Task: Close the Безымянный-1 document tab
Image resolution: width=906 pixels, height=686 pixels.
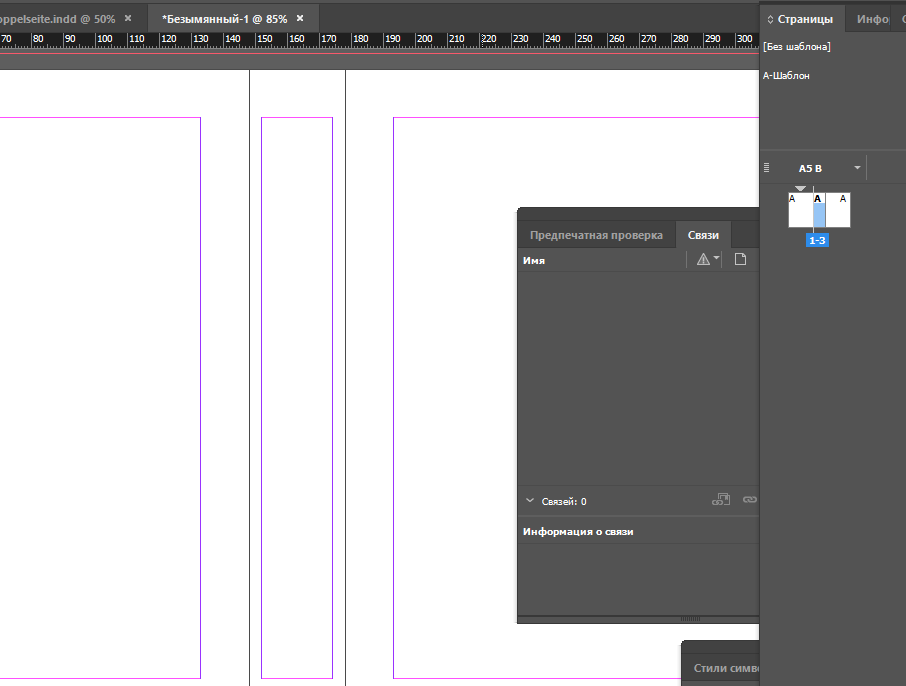Action: point(300,18)
